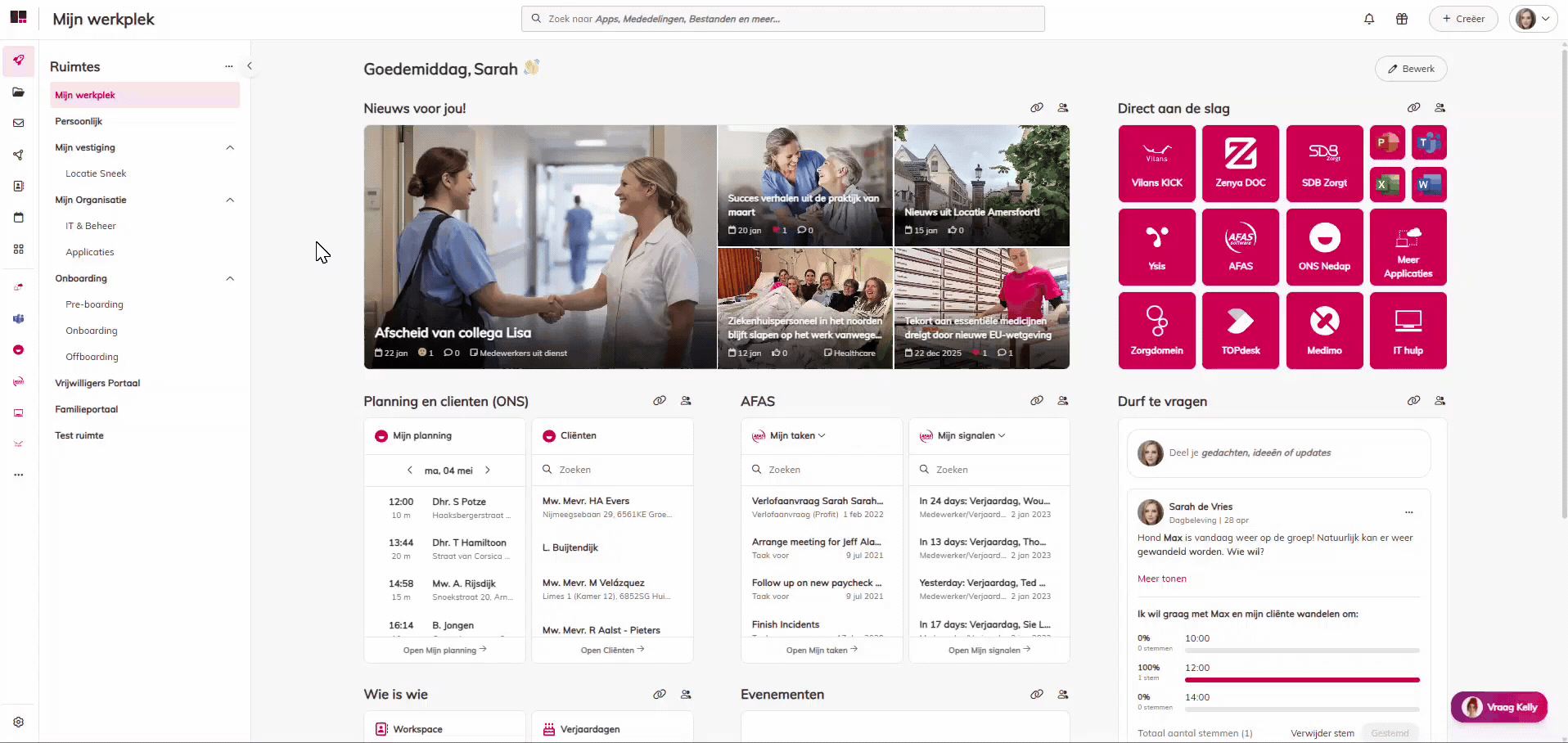Open Afscheid van collega Lisa article

point(540,247)
